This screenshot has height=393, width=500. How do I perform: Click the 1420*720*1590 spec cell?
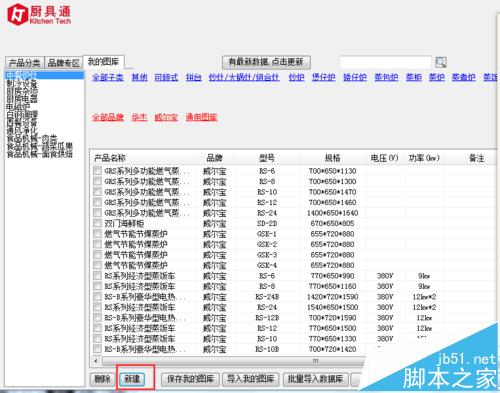click(x=332, y=297)
